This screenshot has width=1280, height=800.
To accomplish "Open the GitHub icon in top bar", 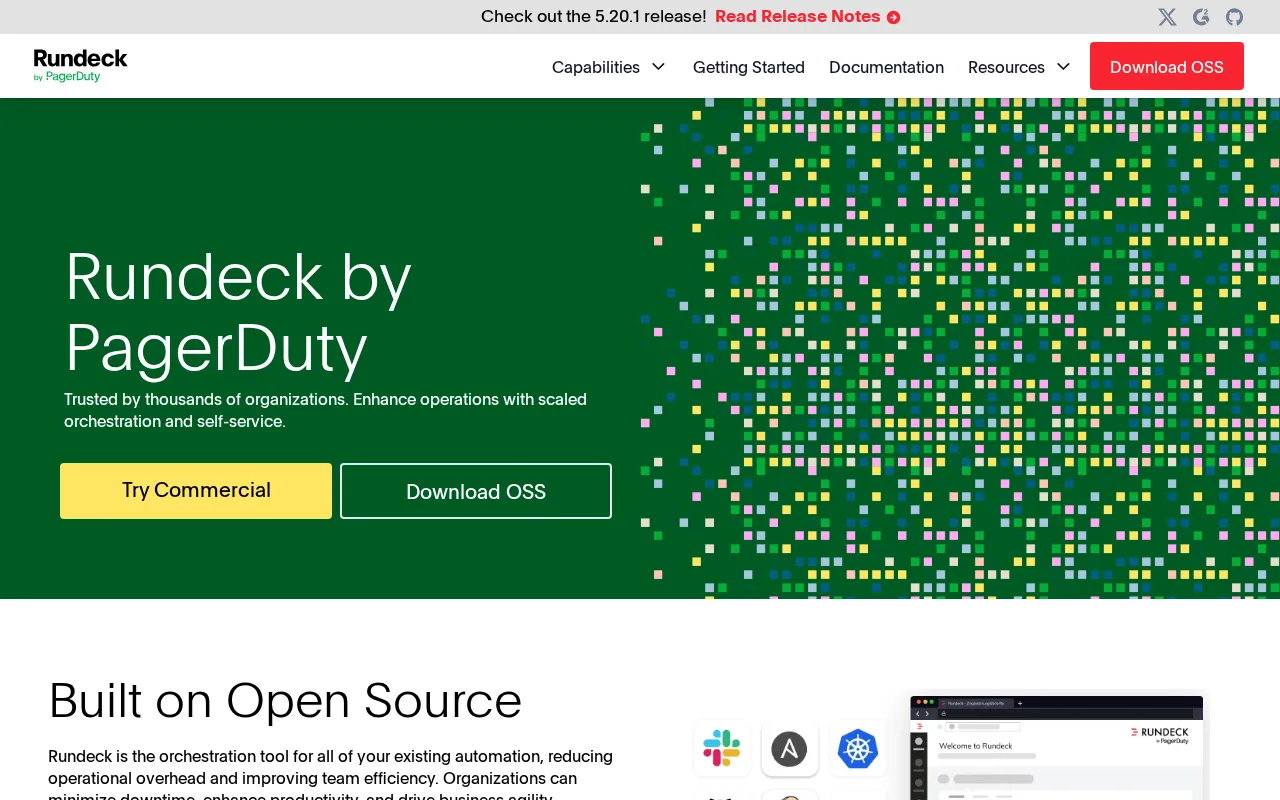I will (x=1235, y=17).
